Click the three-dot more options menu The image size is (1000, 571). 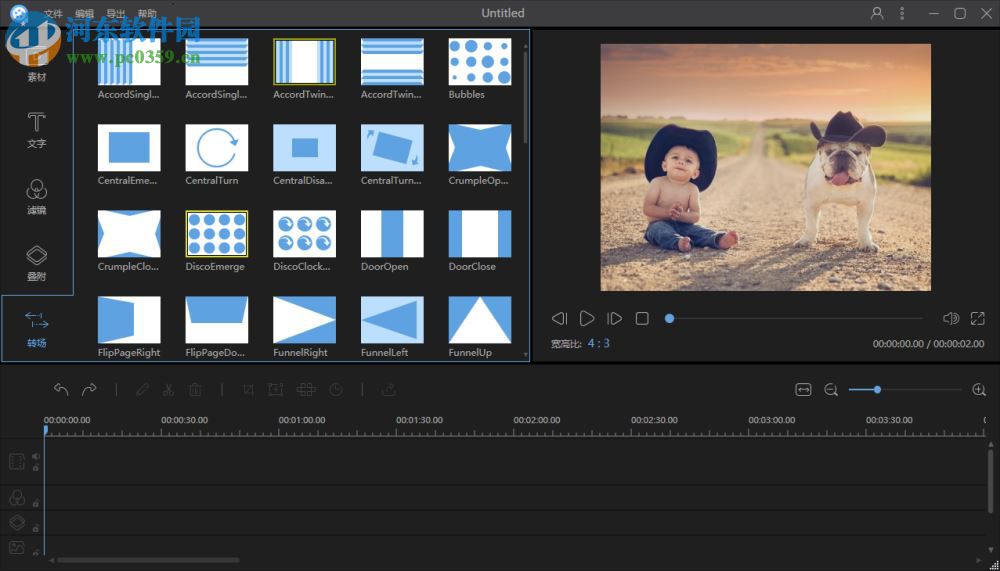tap(902, 13)
